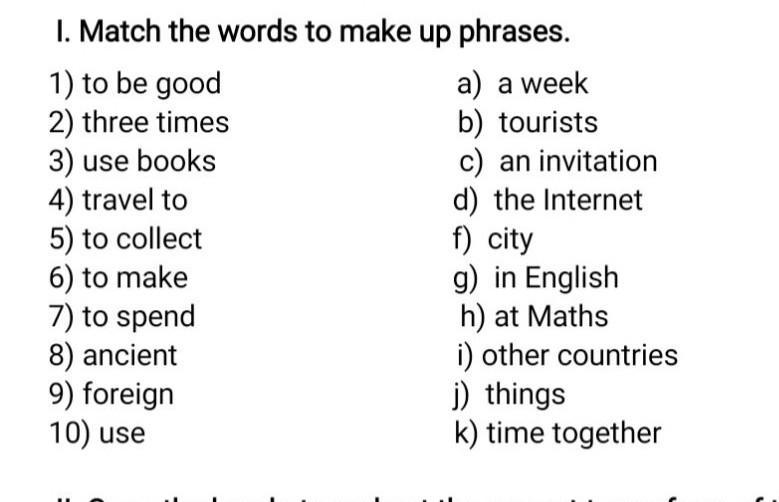Select item 1 'to be good'
This screenshot has height=502, width=779.
[135, 84]
